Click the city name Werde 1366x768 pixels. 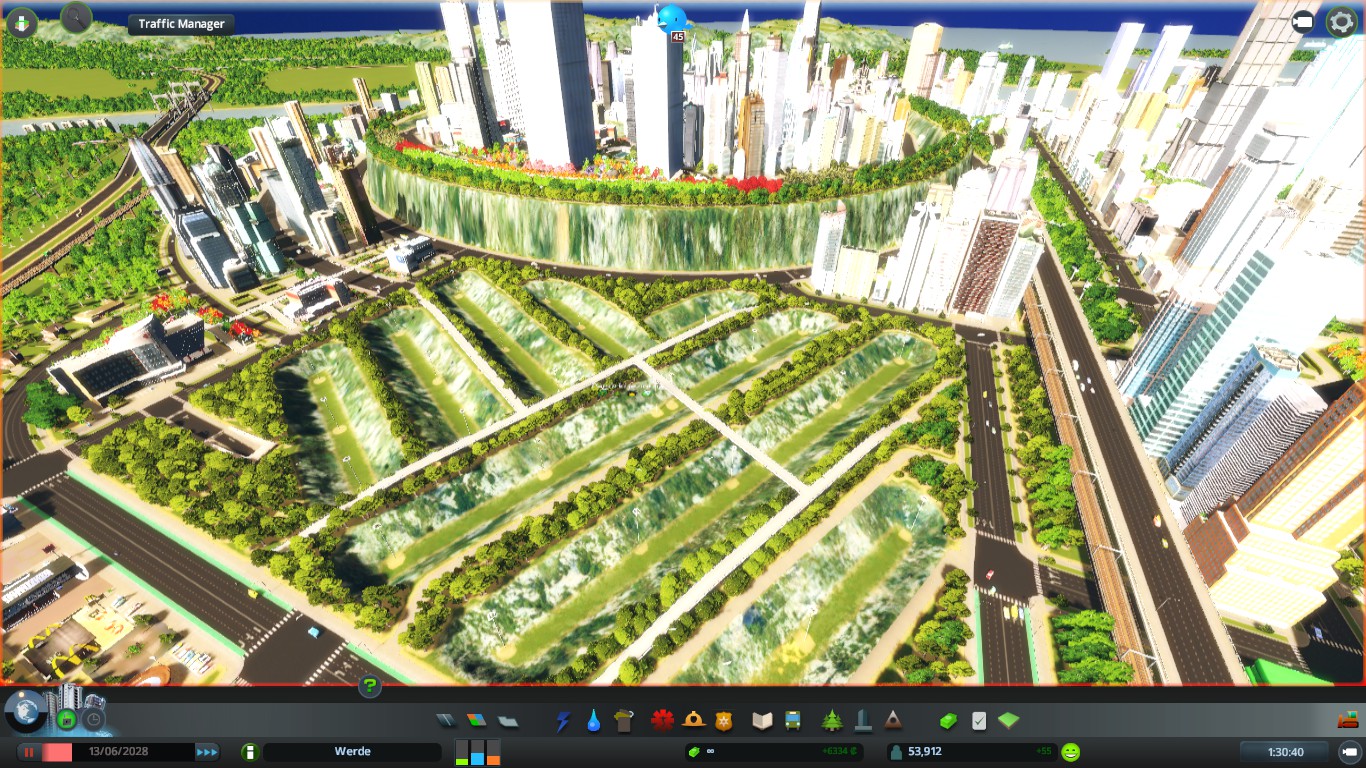point(352,752)
